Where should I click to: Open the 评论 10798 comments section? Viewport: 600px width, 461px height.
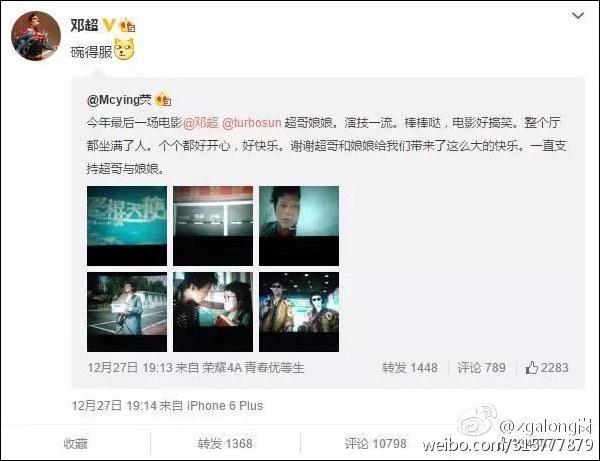click(375, 444)
